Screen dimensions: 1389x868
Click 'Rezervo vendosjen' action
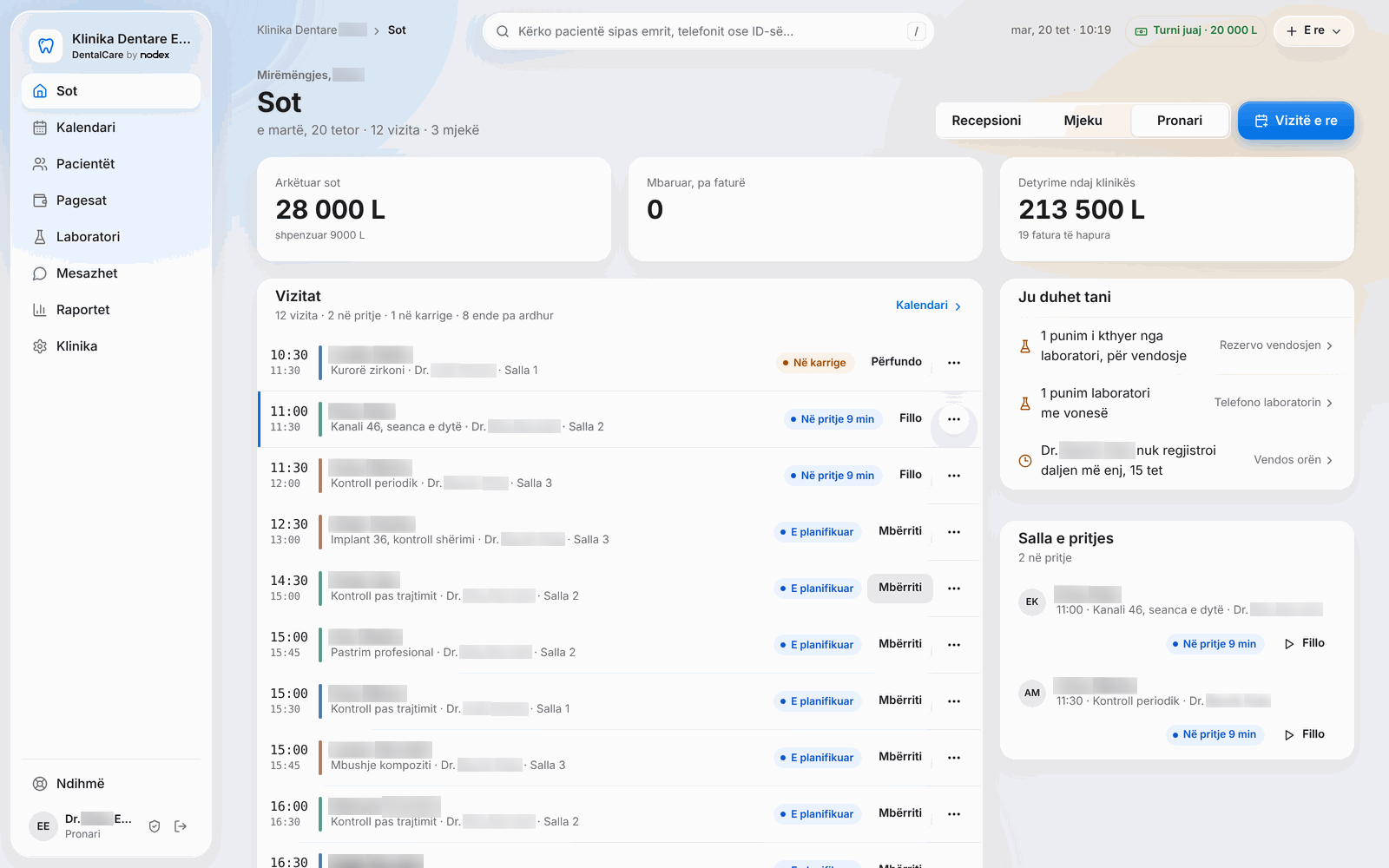1276,345
